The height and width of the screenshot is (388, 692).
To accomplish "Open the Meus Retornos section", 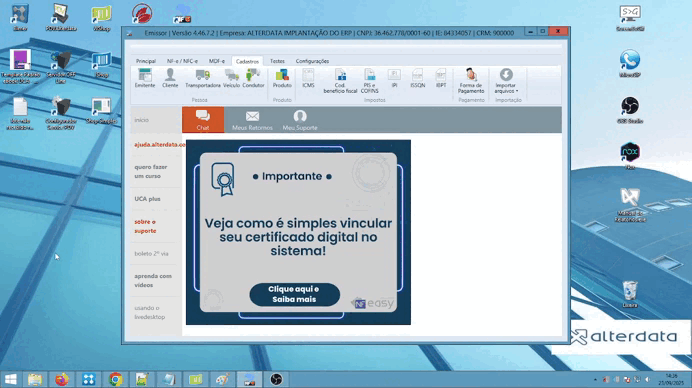I will coord(252,120).
